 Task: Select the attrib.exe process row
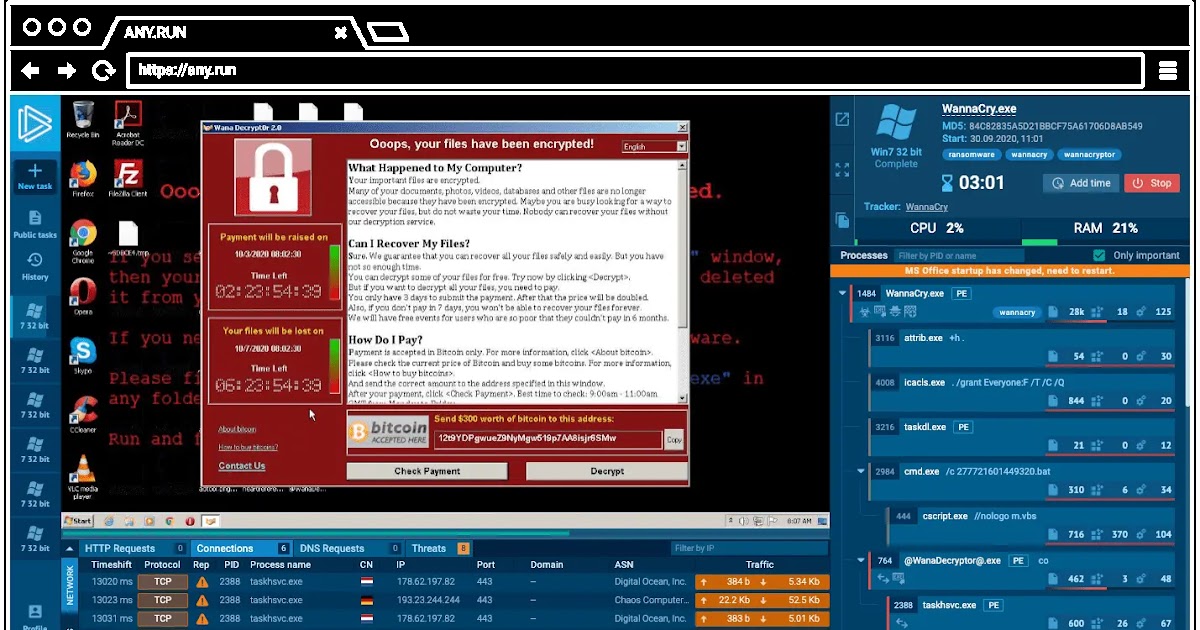pos(1022,347)
